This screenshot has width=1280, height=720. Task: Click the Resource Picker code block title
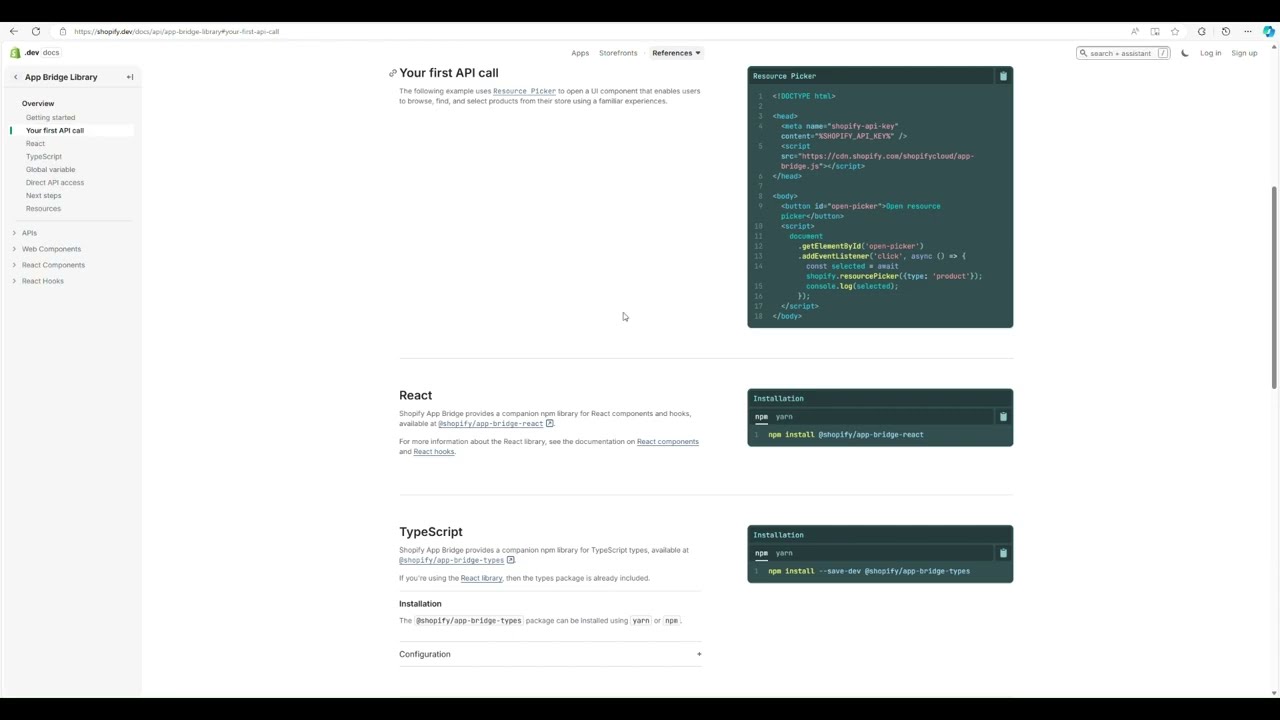[x=784, y=76]
